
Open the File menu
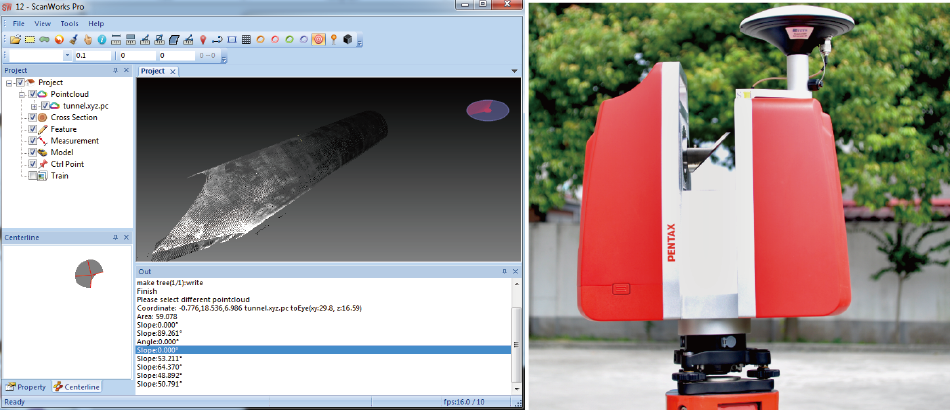coord(19,24)
